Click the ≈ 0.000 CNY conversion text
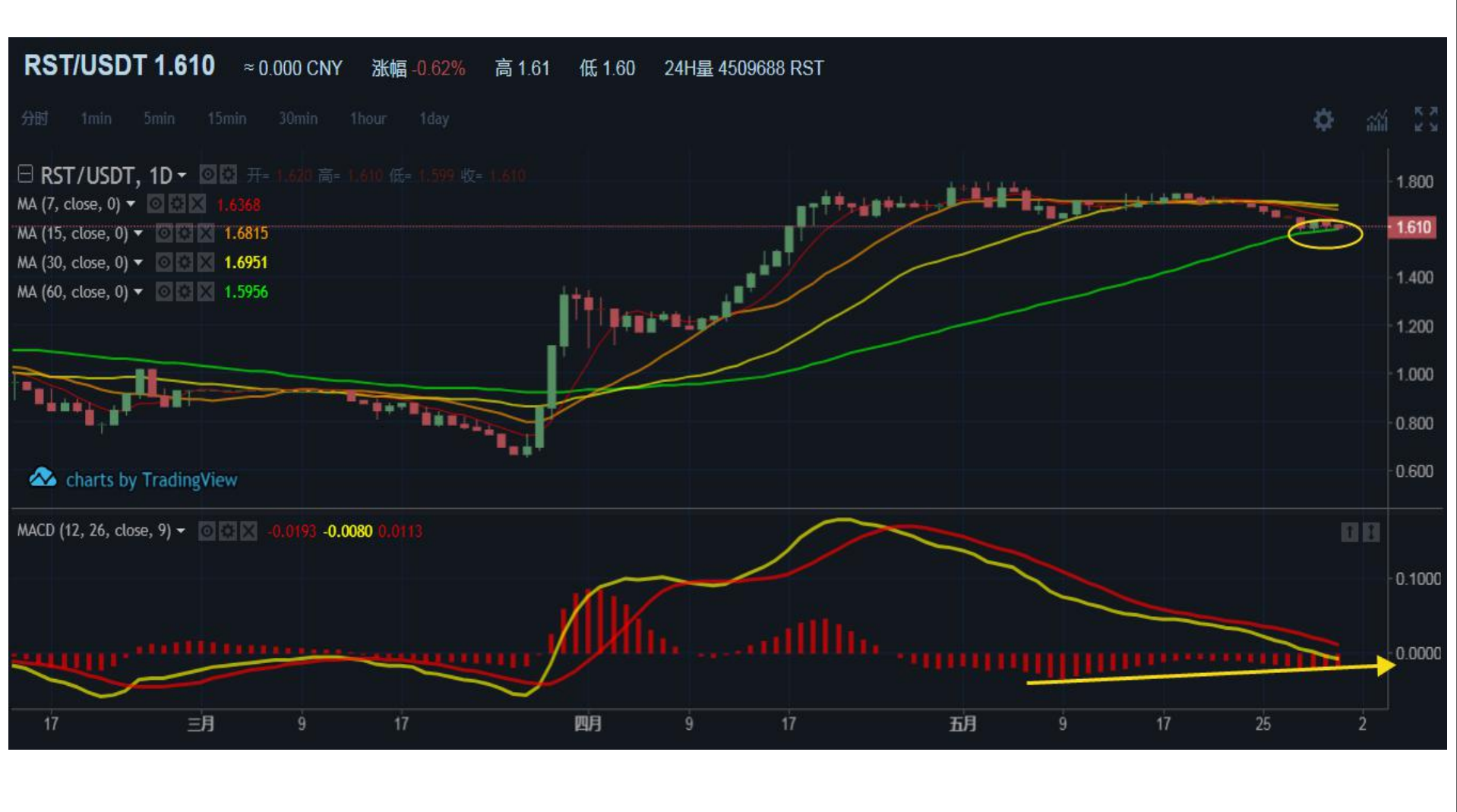Screen dimensions: 1457x812 [x=293, y=68]
